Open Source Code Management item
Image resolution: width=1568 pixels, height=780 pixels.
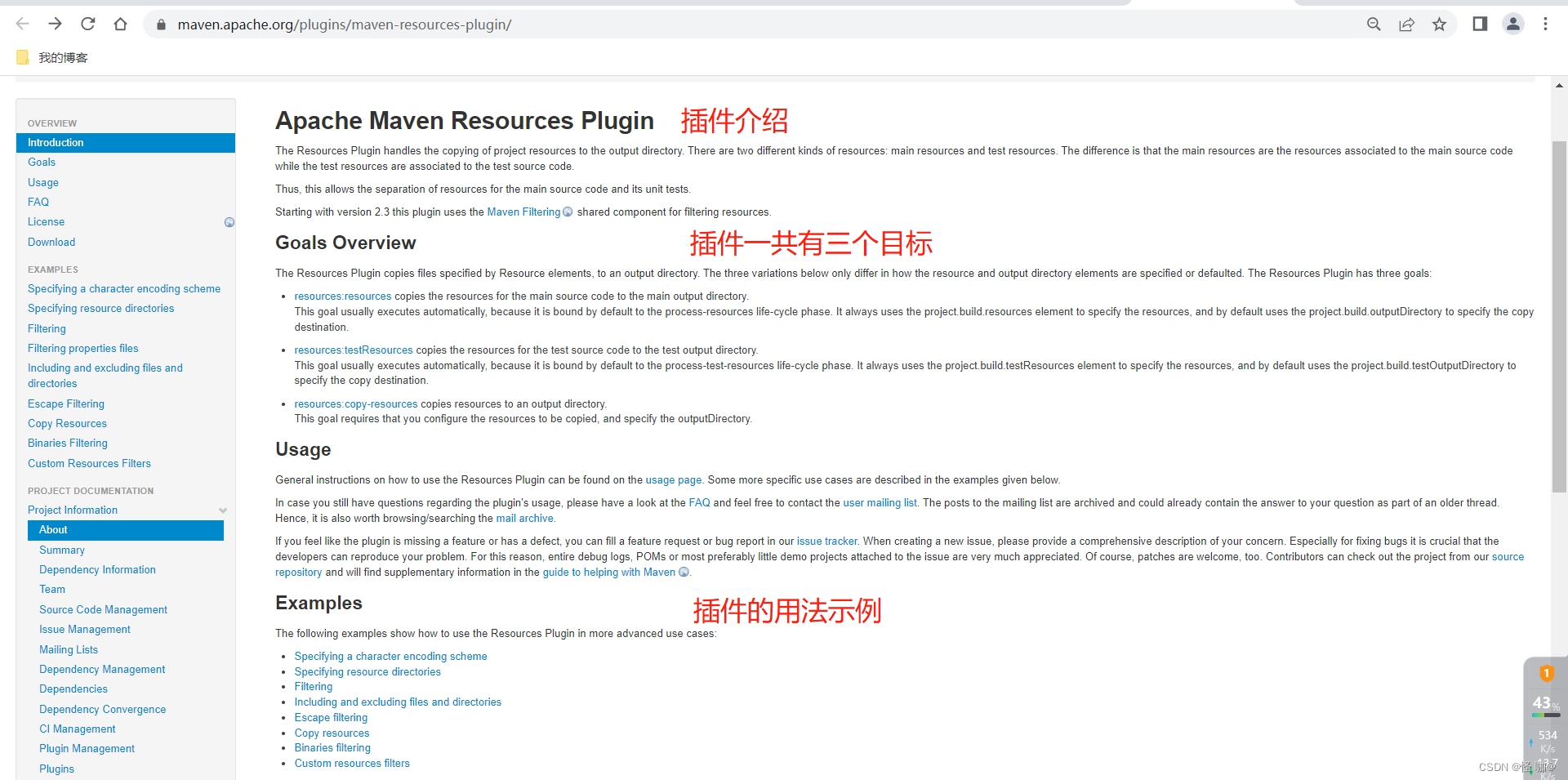103,610
